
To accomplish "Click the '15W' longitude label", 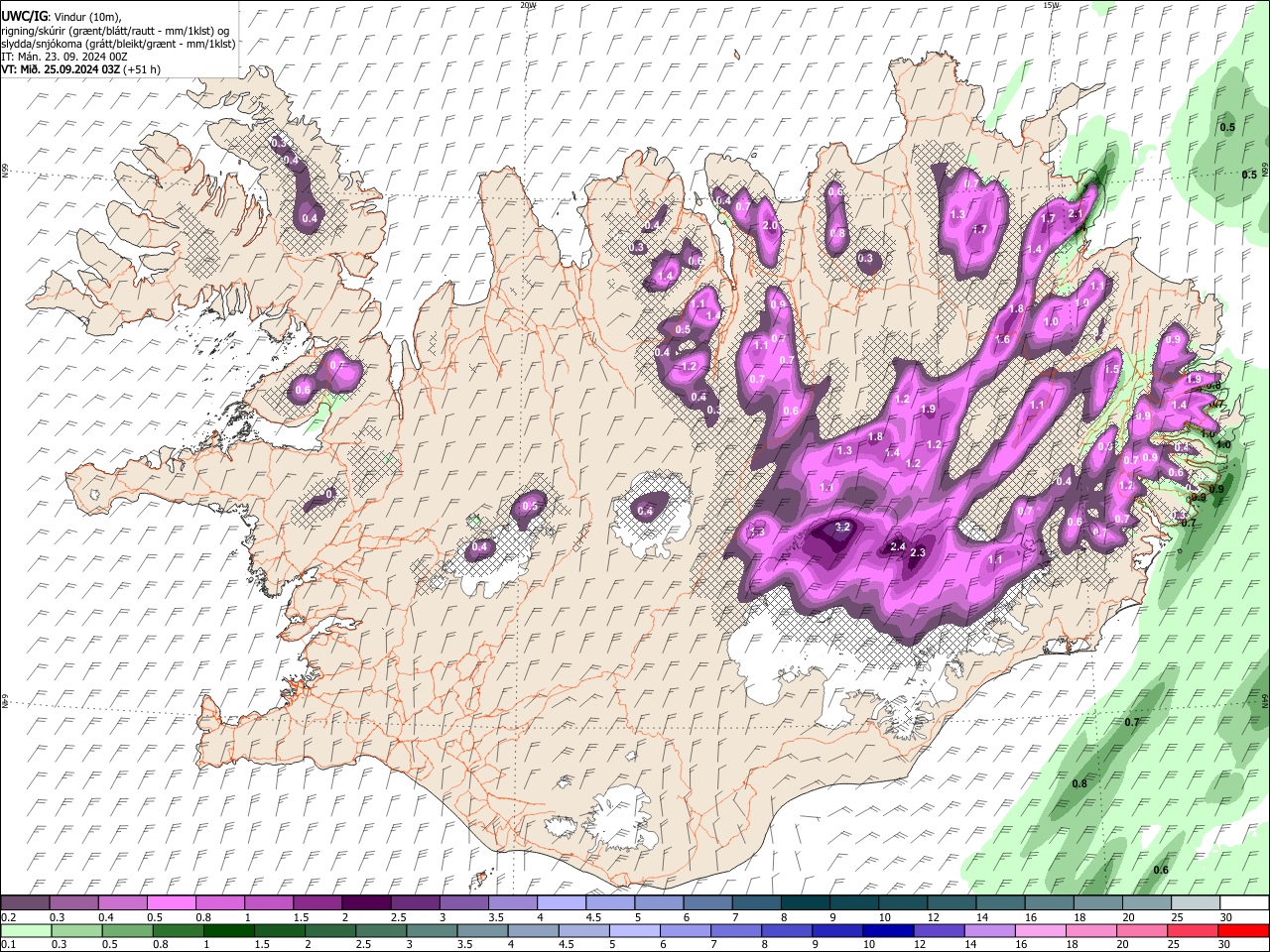I will point(1051,5).
